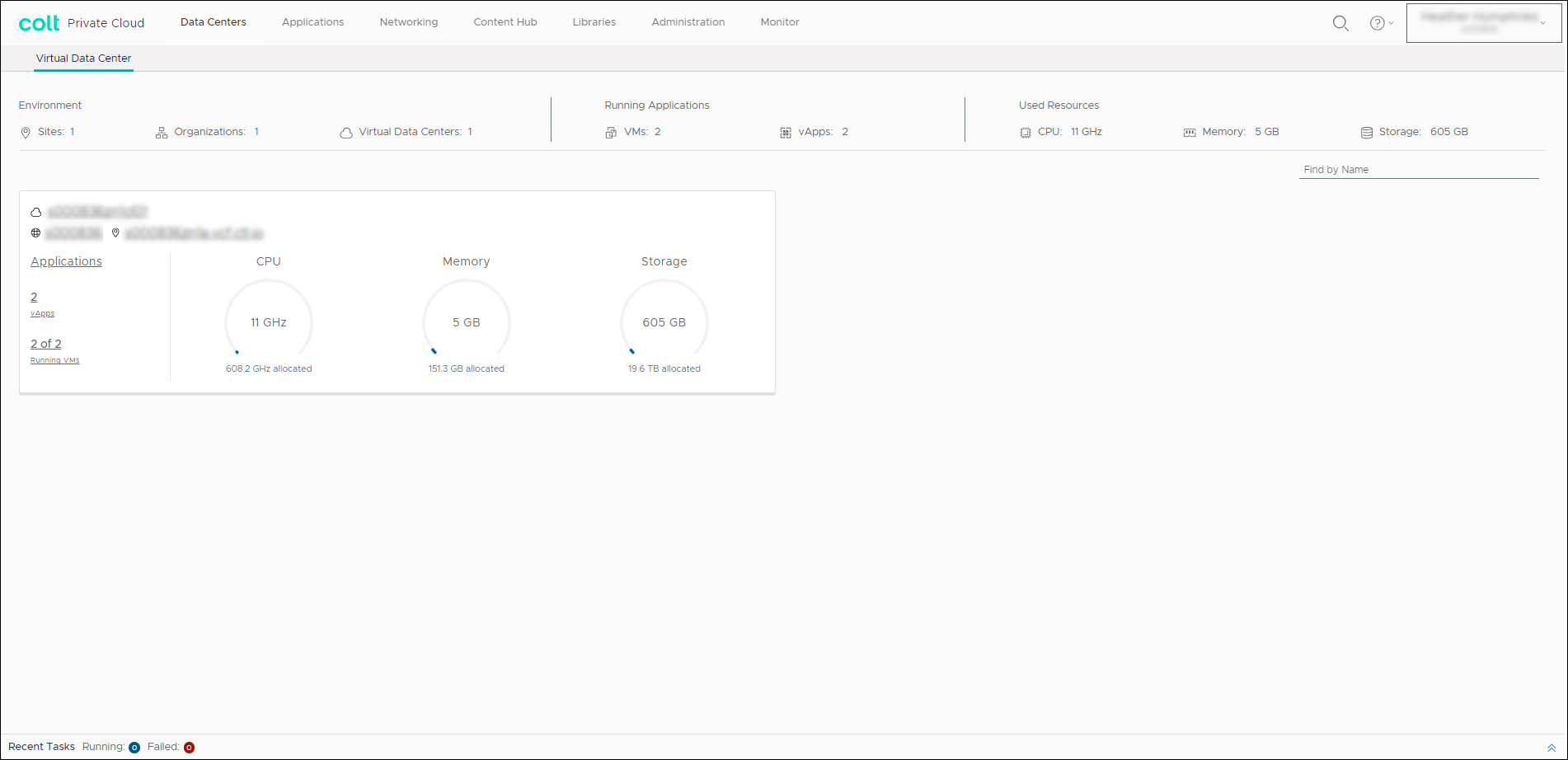Open the blurred site link on card
The height and width of the screenshot is (760, 1568).
194,233
